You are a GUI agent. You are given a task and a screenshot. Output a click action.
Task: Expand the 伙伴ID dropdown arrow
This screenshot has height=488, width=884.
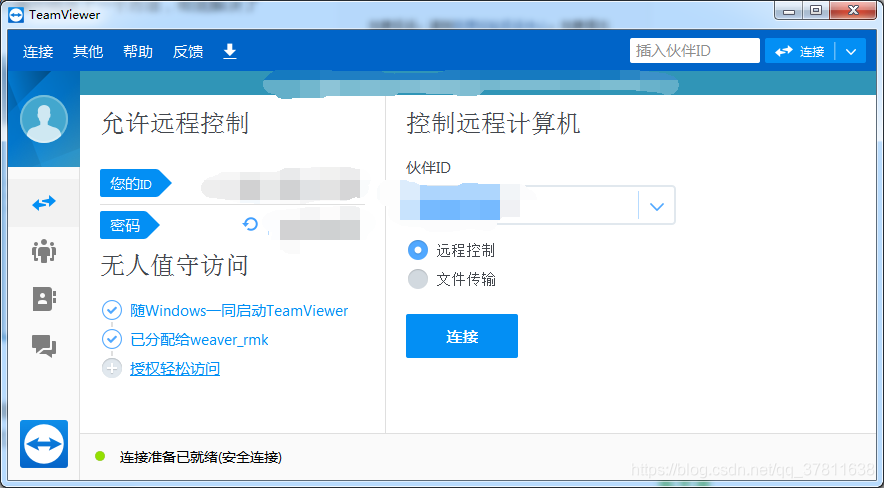656,206
